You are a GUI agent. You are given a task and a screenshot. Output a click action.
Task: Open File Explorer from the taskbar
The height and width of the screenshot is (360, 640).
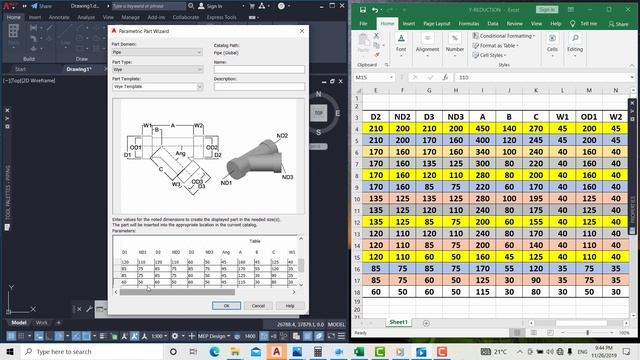point(235,351)
